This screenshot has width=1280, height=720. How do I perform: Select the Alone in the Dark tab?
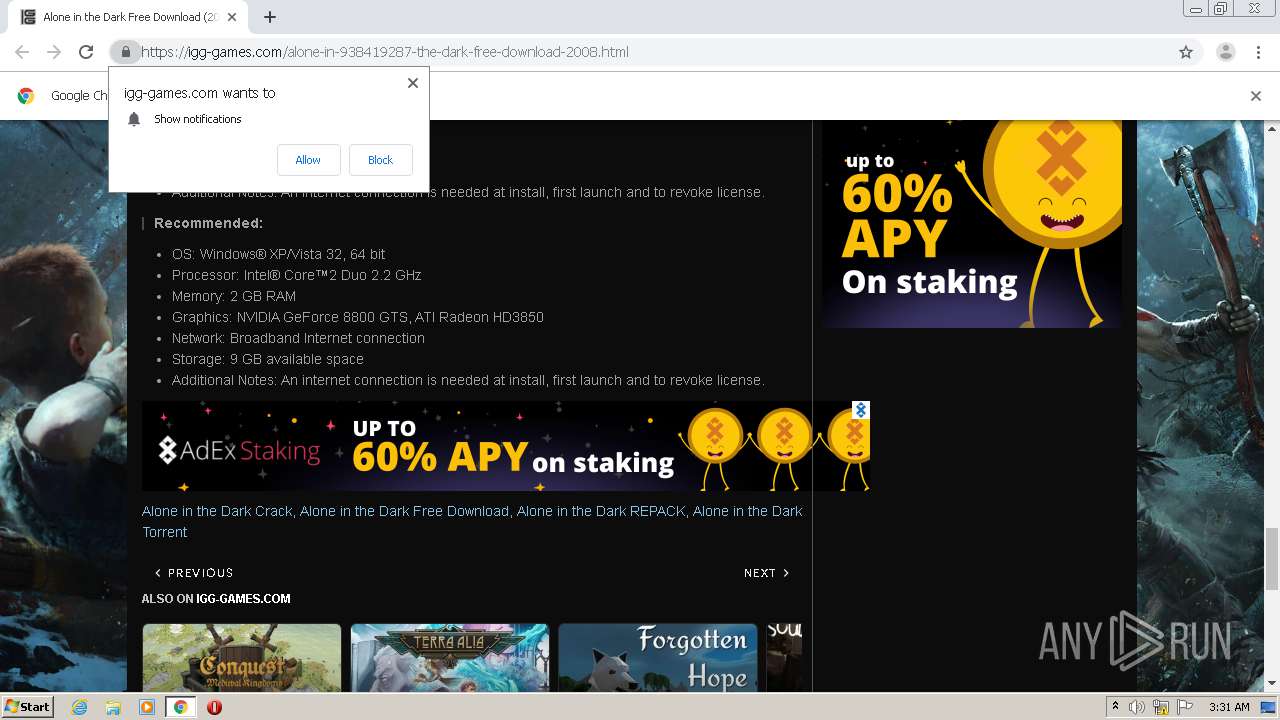pyautogui.click(x=128, y=17)
